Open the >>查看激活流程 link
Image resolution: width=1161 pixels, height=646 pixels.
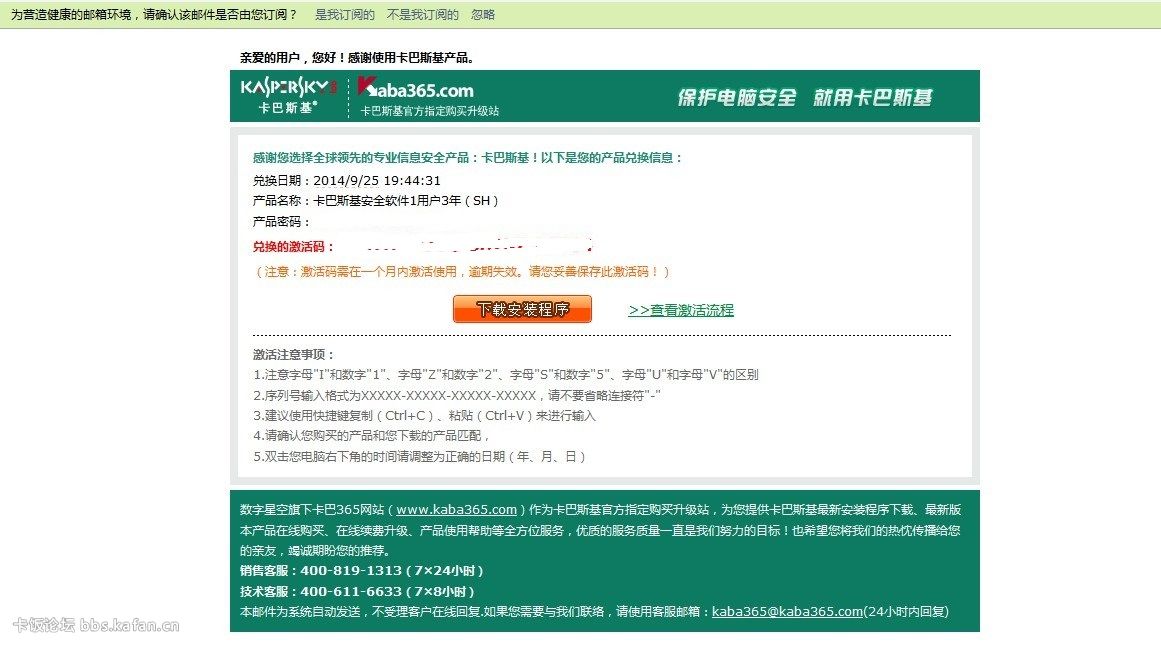click(680, 310)
